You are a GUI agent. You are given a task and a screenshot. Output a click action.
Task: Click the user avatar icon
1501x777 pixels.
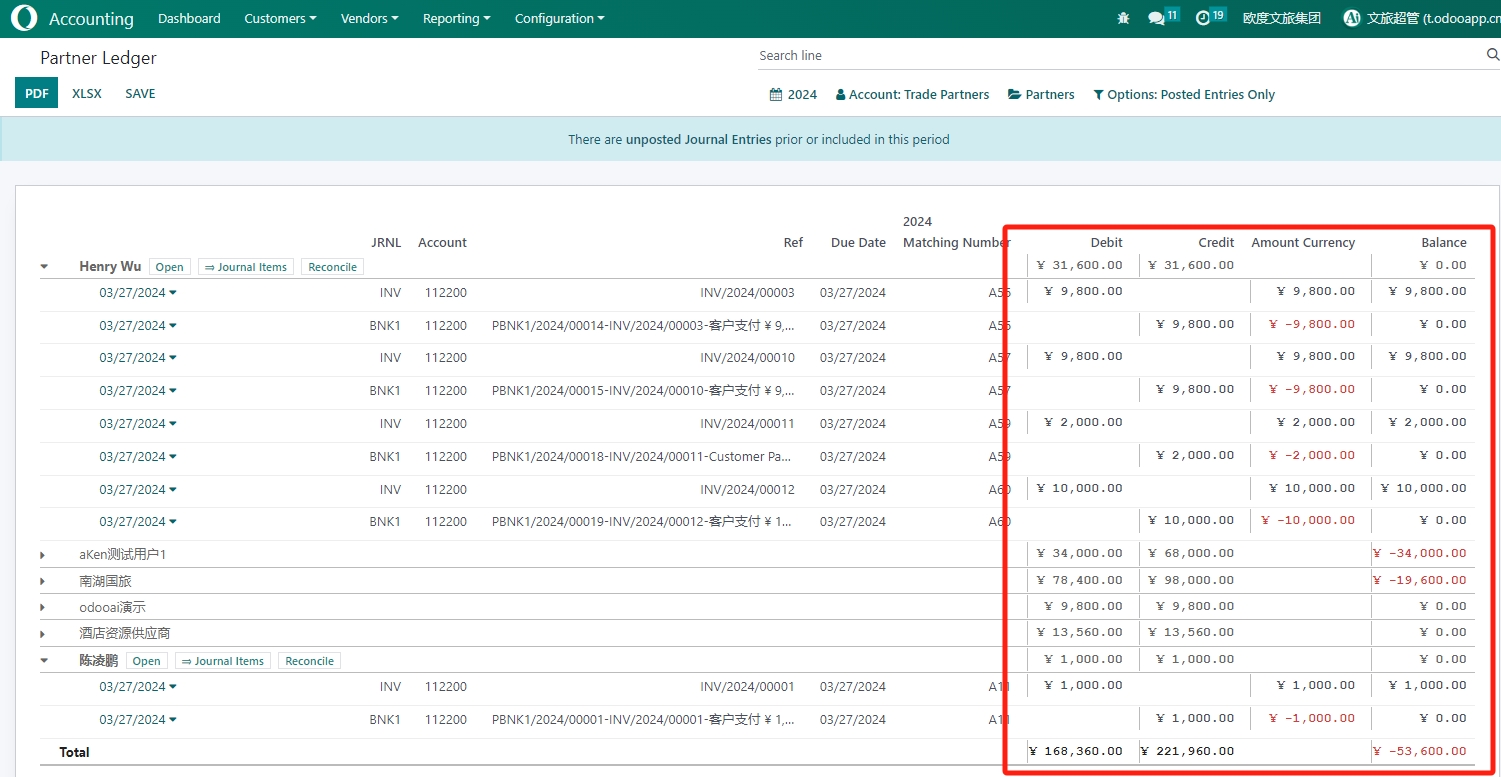click(1352, 18)
